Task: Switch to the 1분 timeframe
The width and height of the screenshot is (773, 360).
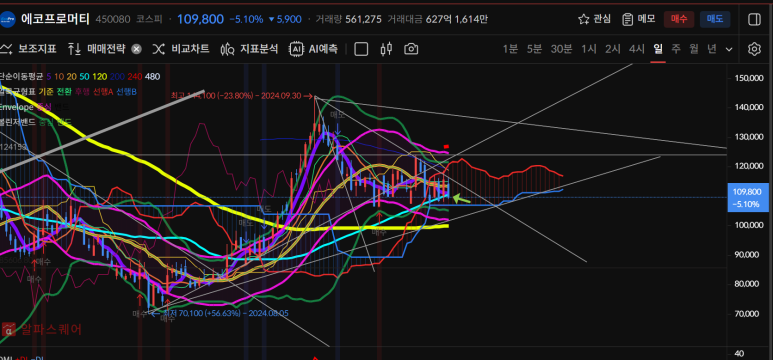Action: coord(510,49)
